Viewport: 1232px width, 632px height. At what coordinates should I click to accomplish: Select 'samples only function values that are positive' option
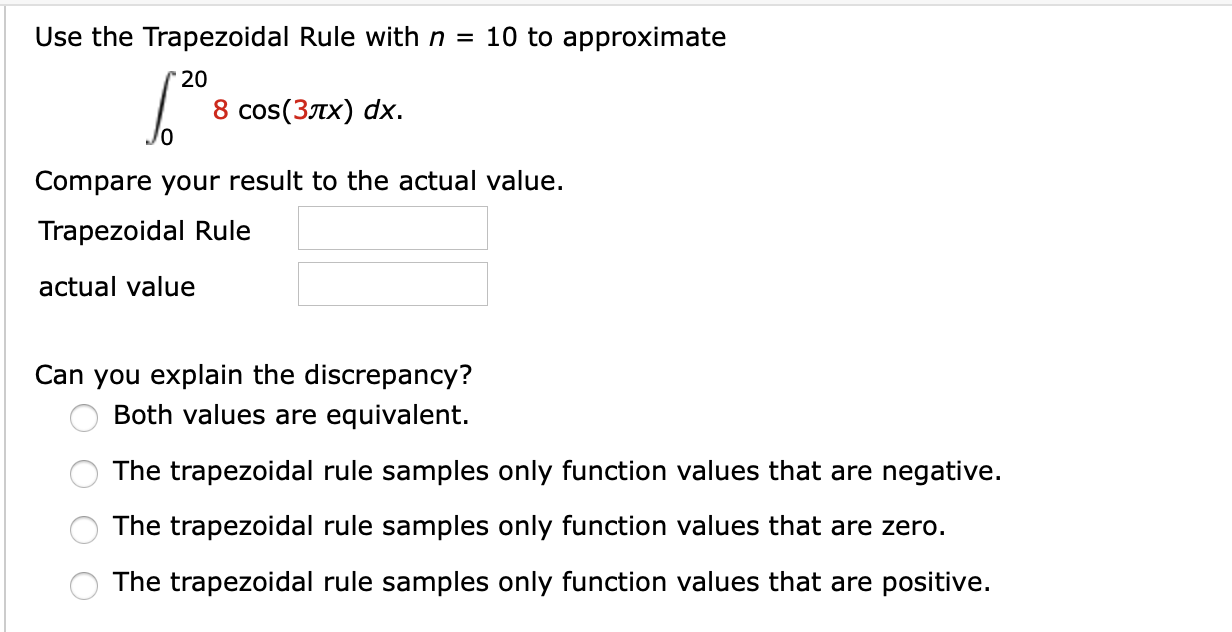84,587
